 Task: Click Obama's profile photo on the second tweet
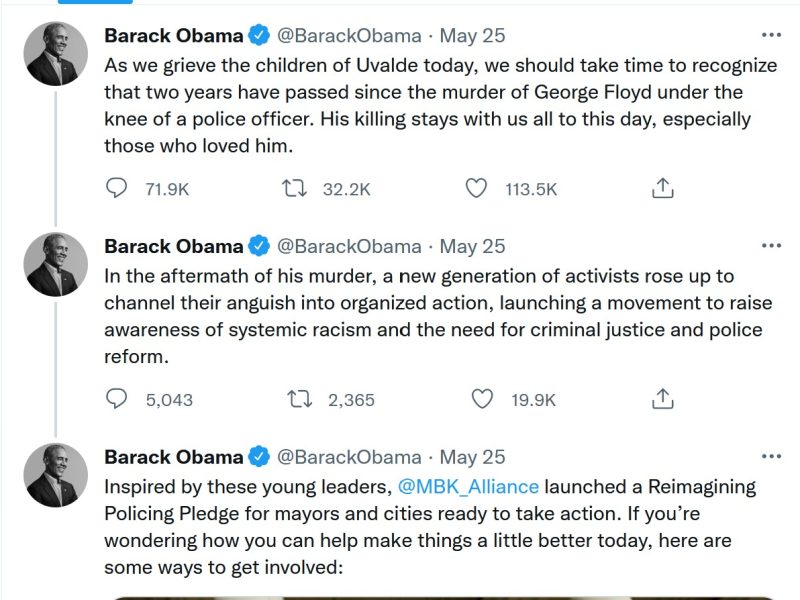(x=56, y=264)
